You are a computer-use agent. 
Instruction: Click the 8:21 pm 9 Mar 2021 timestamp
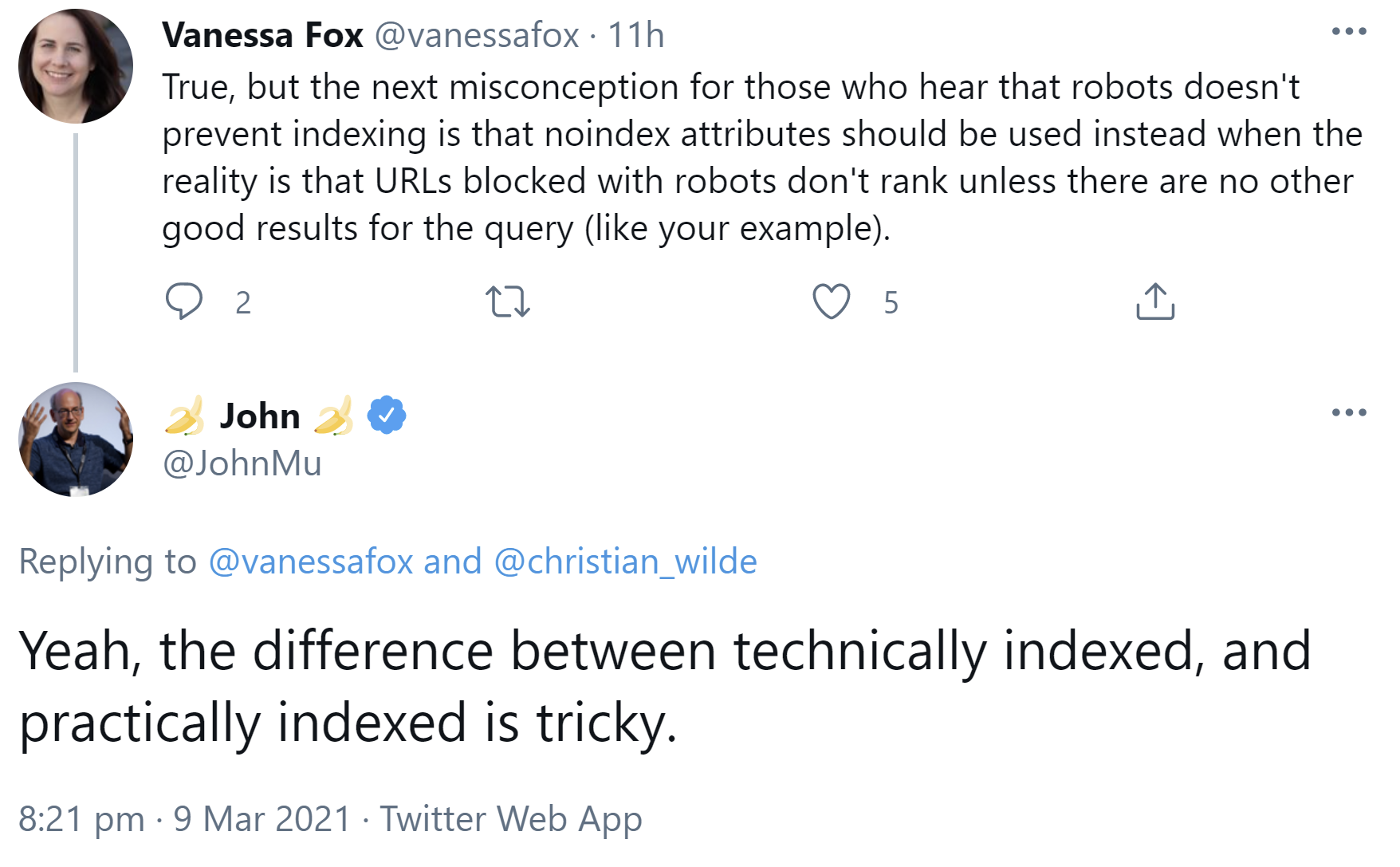click(184, 819)
